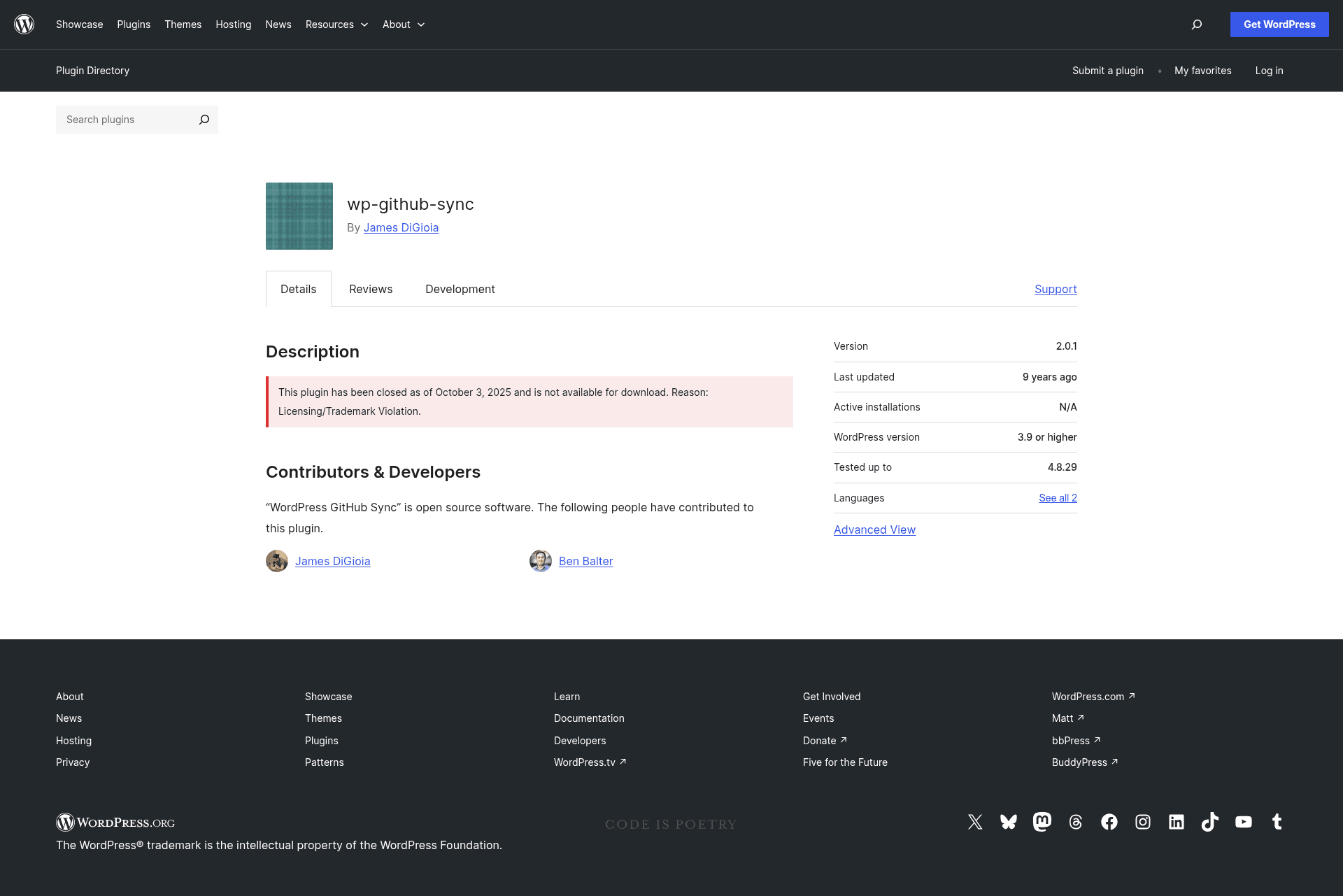Open Patterns link in the footer

(325, 762)
